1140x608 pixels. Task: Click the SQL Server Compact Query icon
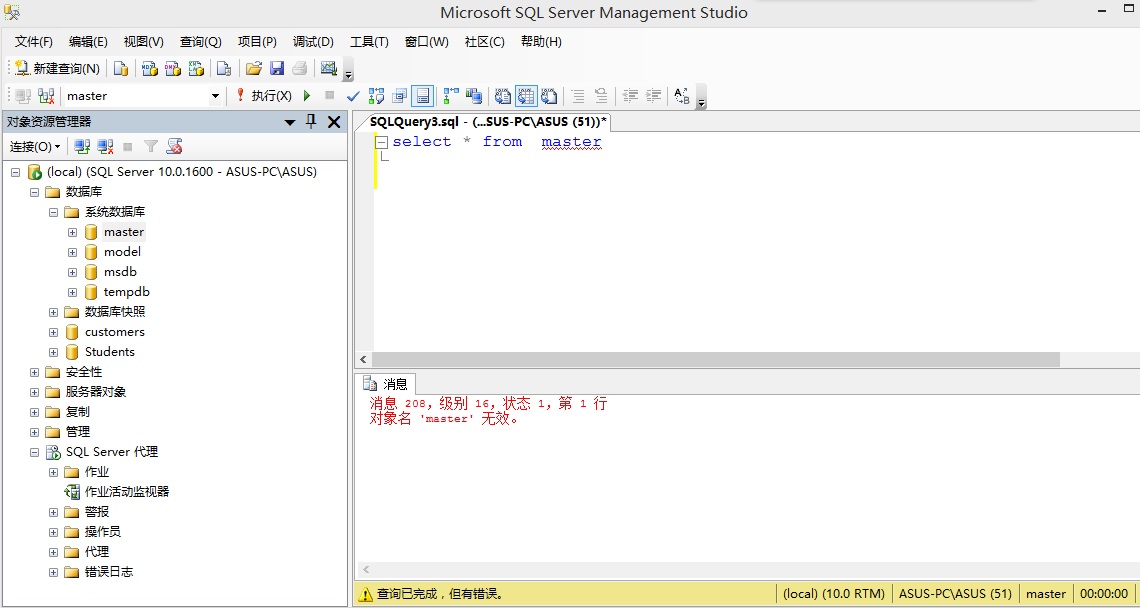[x=225, y=68]
